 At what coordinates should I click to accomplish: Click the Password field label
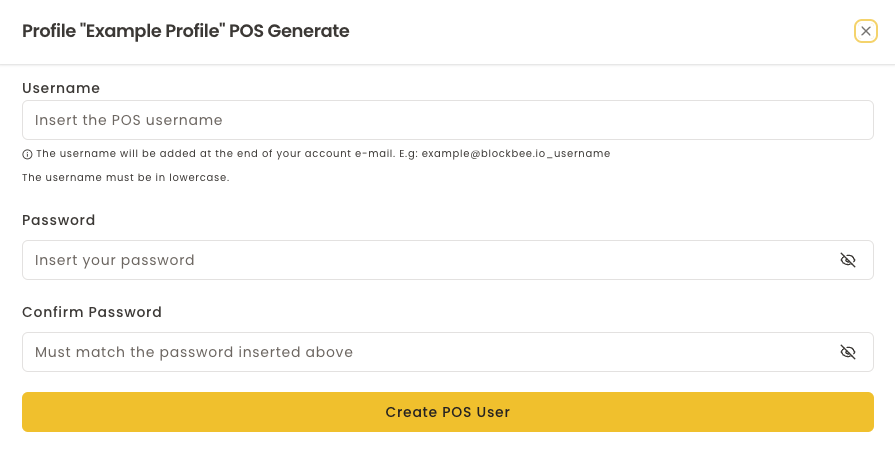click(59, 220)
